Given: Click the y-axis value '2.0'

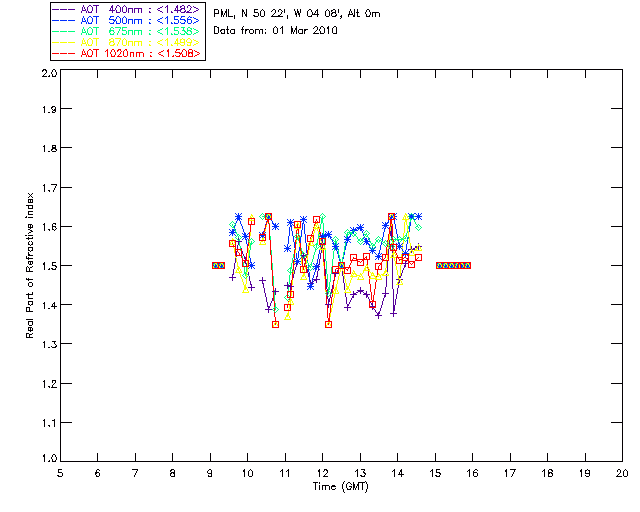Looking at the screenshot, I should tap(49, 73).
